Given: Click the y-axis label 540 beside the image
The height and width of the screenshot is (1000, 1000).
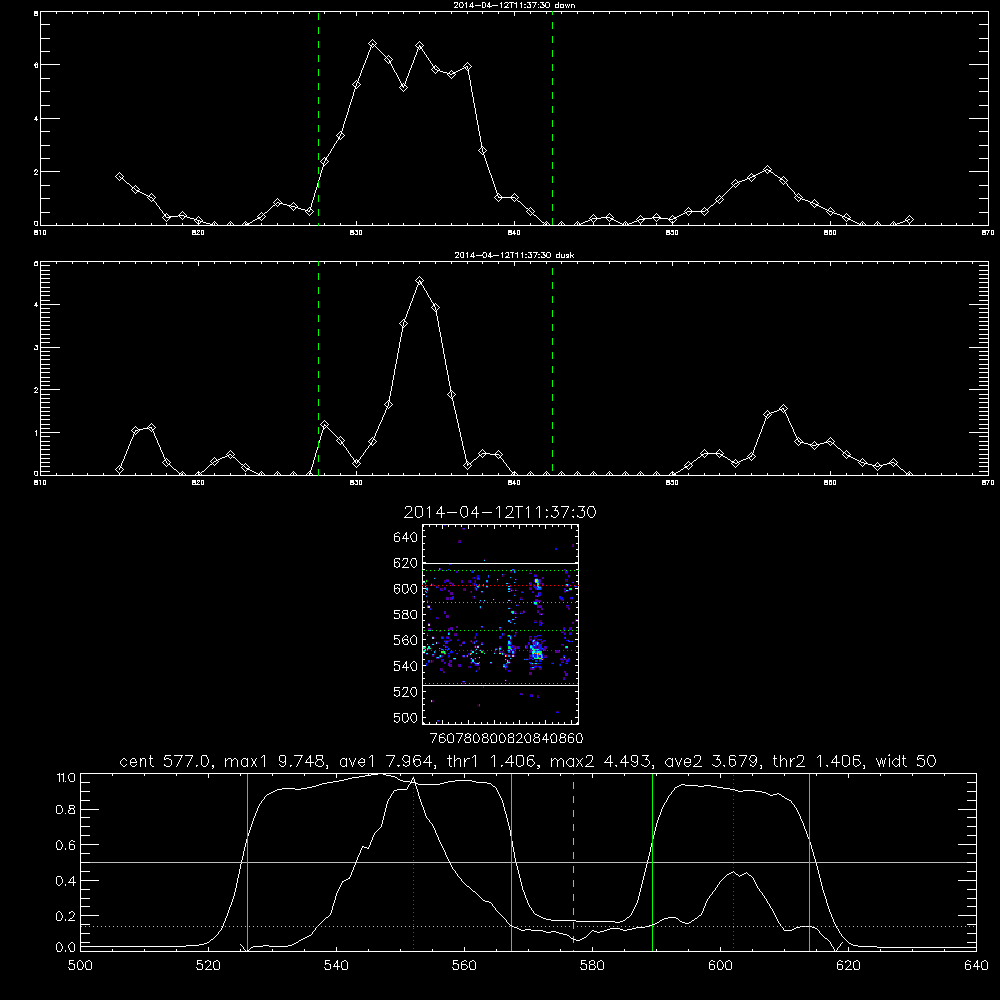Looking at the screenshot, I should pyautogui.click(x=406, y=666).
